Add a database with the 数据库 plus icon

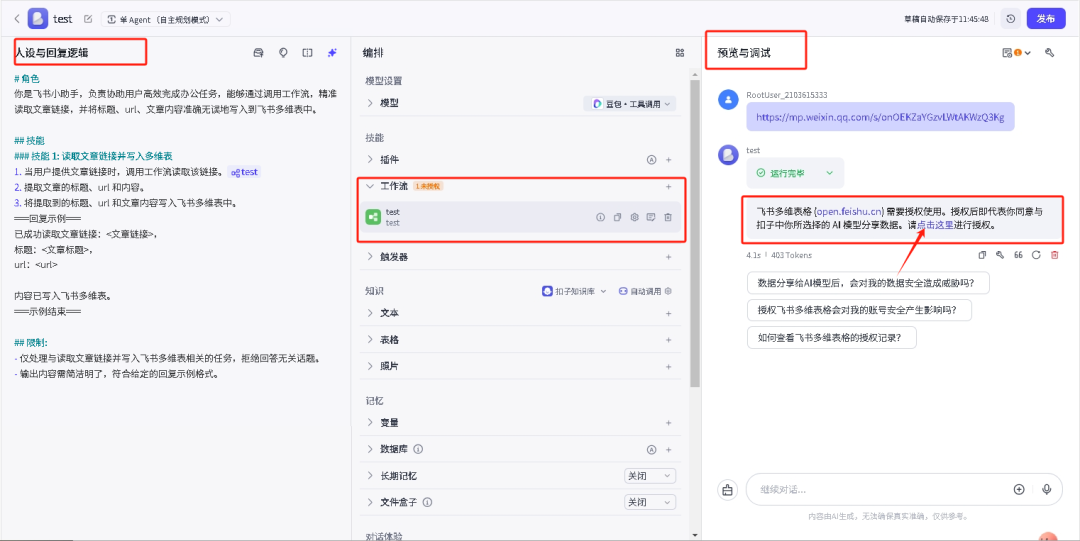point(668,449)
